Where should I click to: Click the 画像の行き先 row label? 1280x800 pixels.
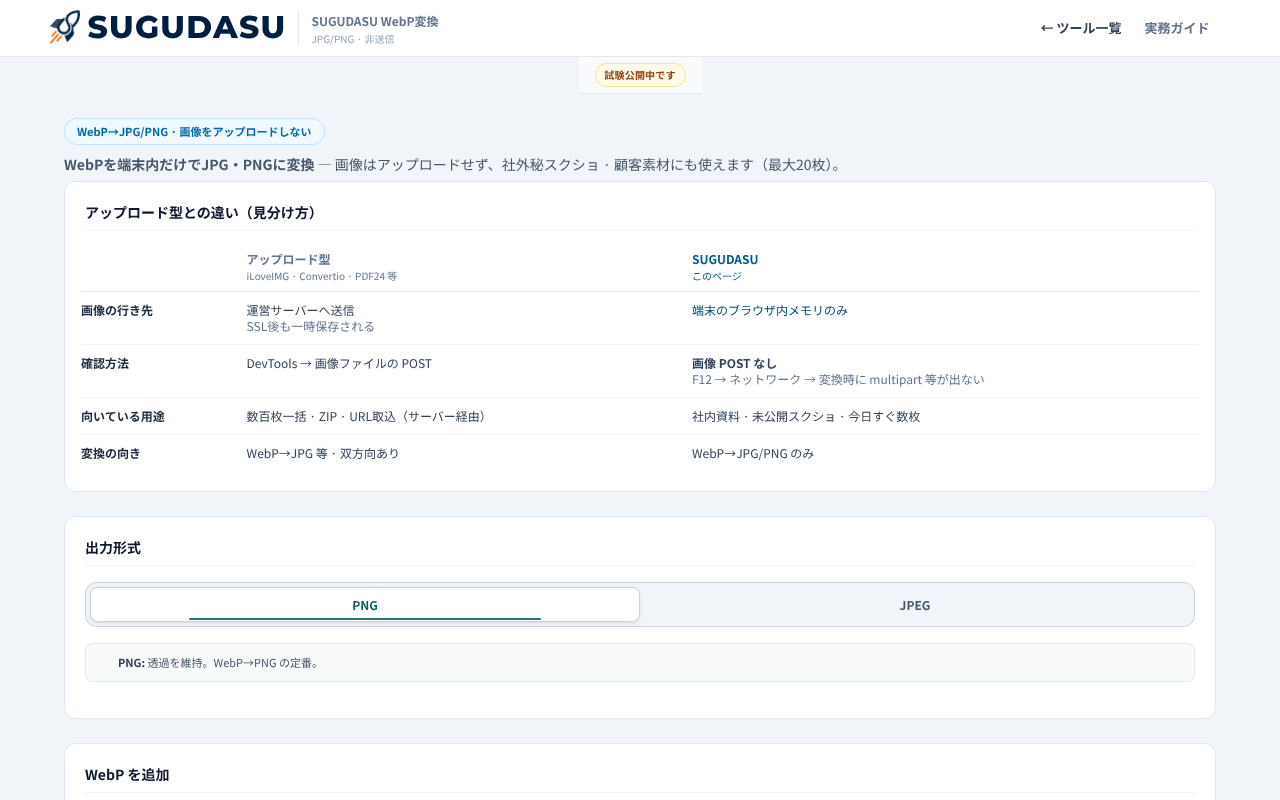117,310
